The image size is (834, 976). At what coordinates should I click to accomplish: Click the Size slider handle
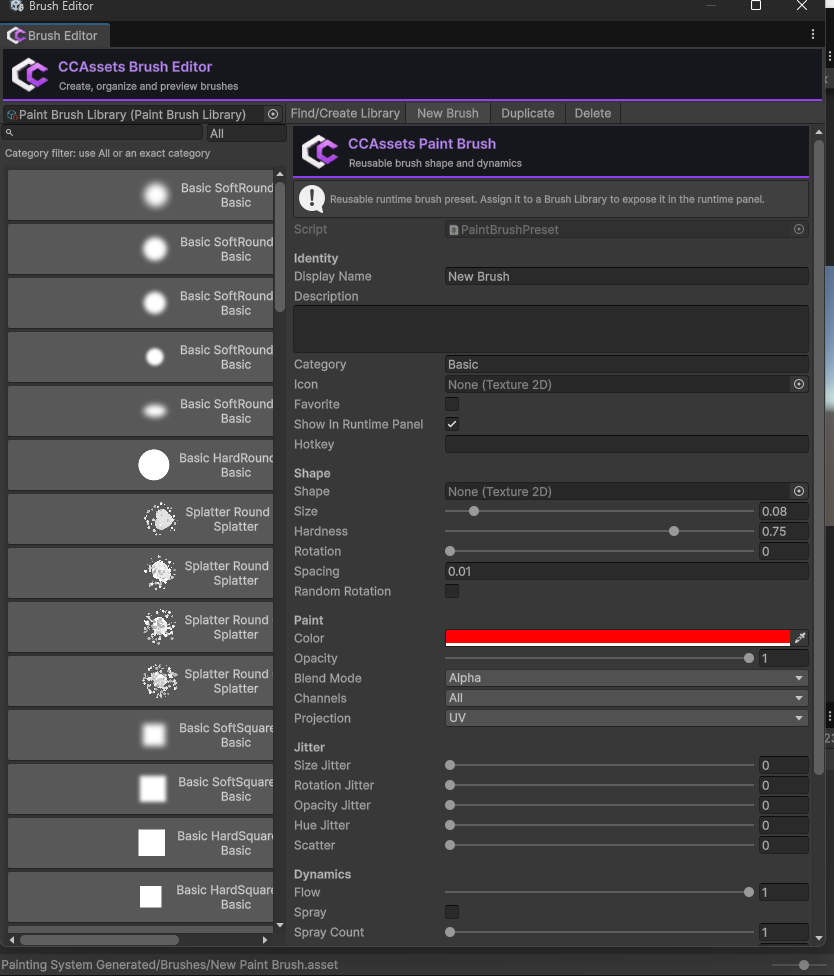coord(474,511)
